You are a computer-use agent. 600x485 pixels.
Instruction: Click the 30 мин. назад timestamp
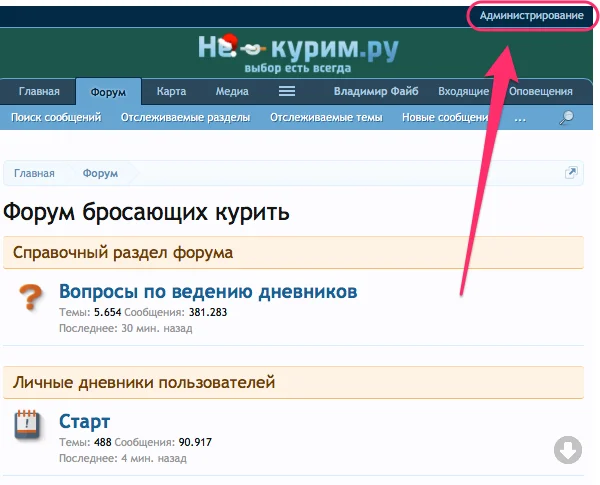(x=157, y=328)
